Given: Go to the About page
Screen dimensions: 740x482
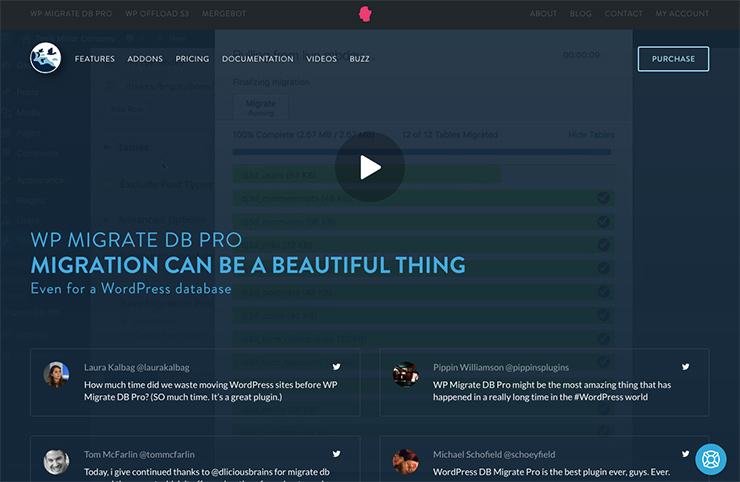Looking at the screenshot, I should 543,14.
